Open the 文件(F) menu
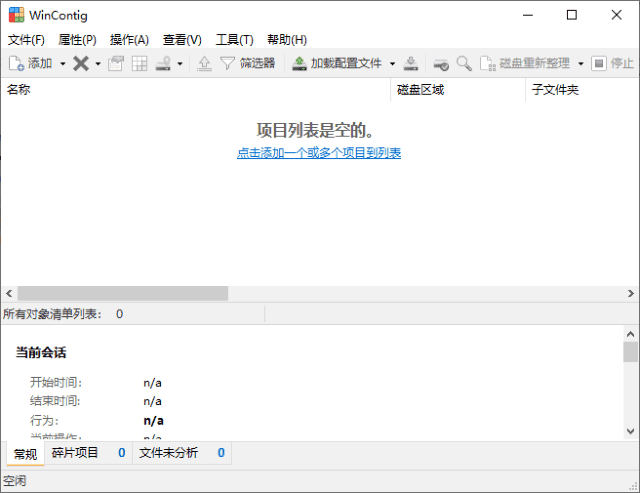Viewport: 640px width, 493px height. (x=26, y=40)
